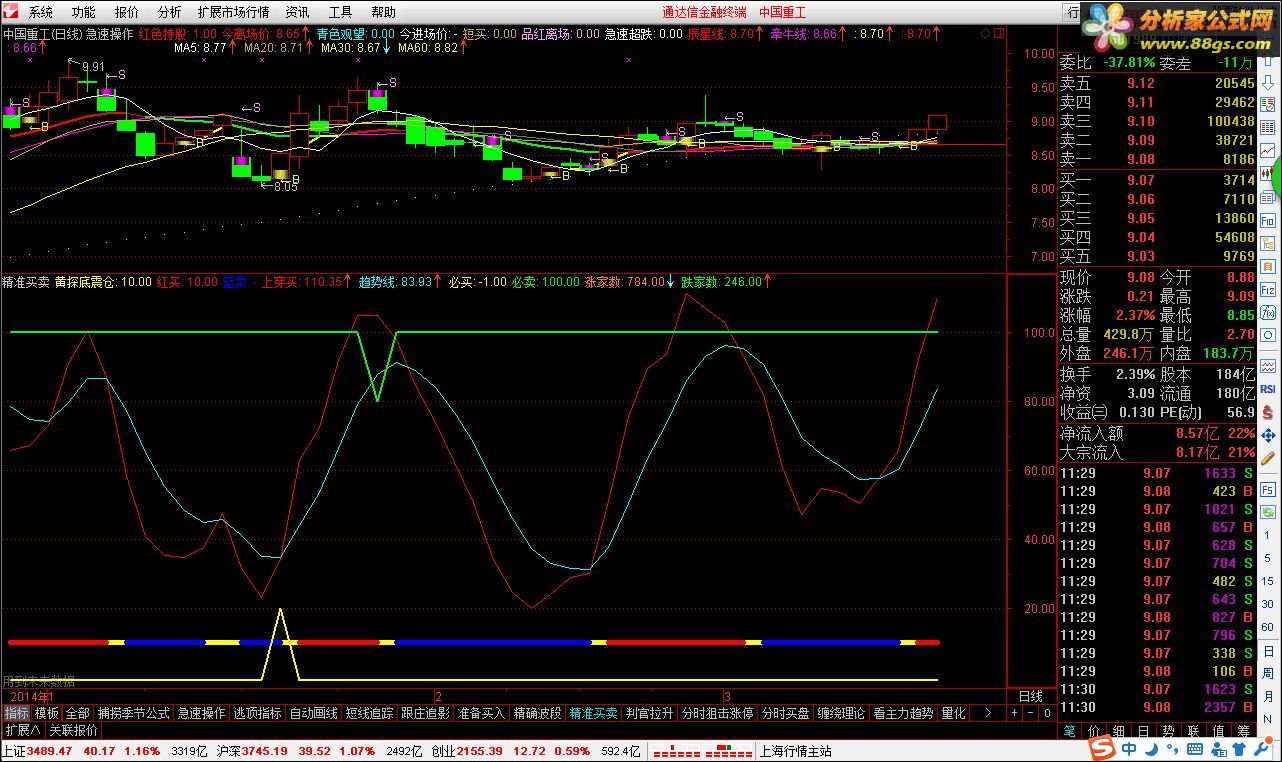Click the green refresh icon
This screenshot has width=1282, height=762.
click(1268, 512)
